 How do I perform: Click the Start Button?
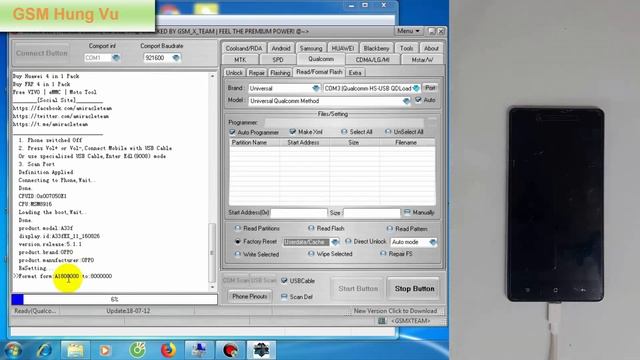click(358, 289)
